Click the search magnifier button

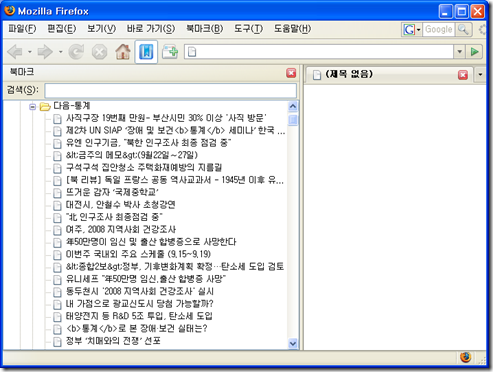[463, 30]
